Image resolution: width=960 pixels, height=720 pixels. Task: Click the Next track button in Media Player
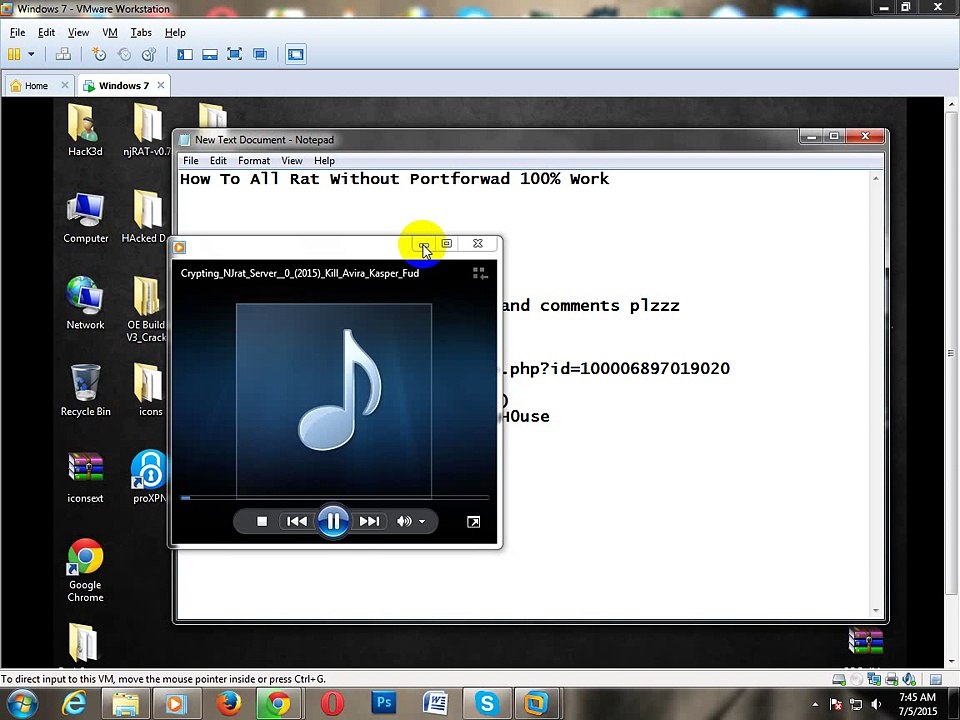[x=369, y=522]
